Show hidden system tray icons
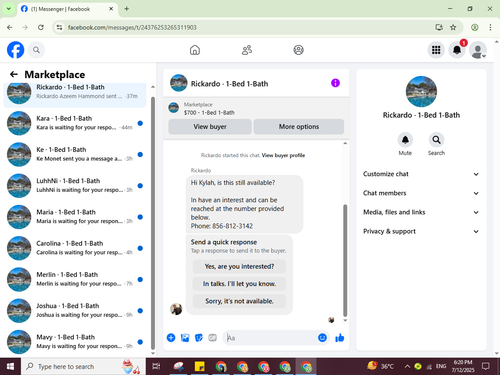This screenshot has width=500, height=375. (407, 366)
